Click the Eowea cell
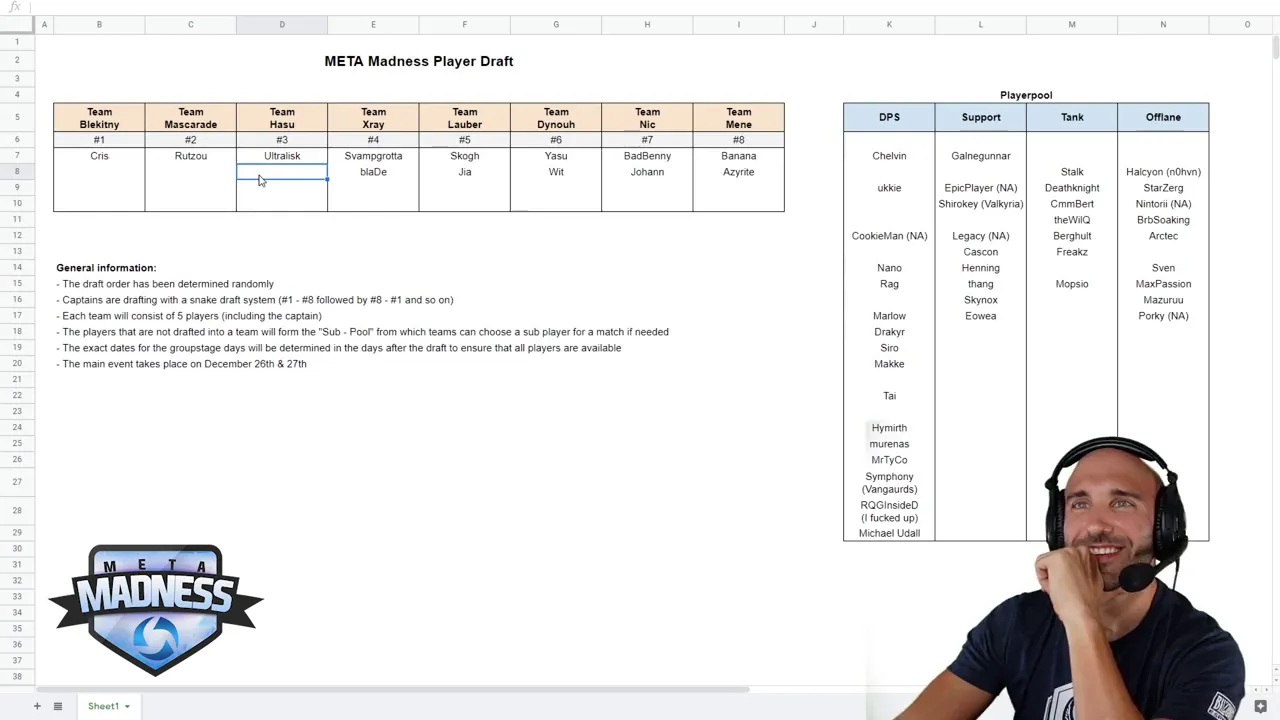This screenshot has width=1280, height=720. pos(981,316)
